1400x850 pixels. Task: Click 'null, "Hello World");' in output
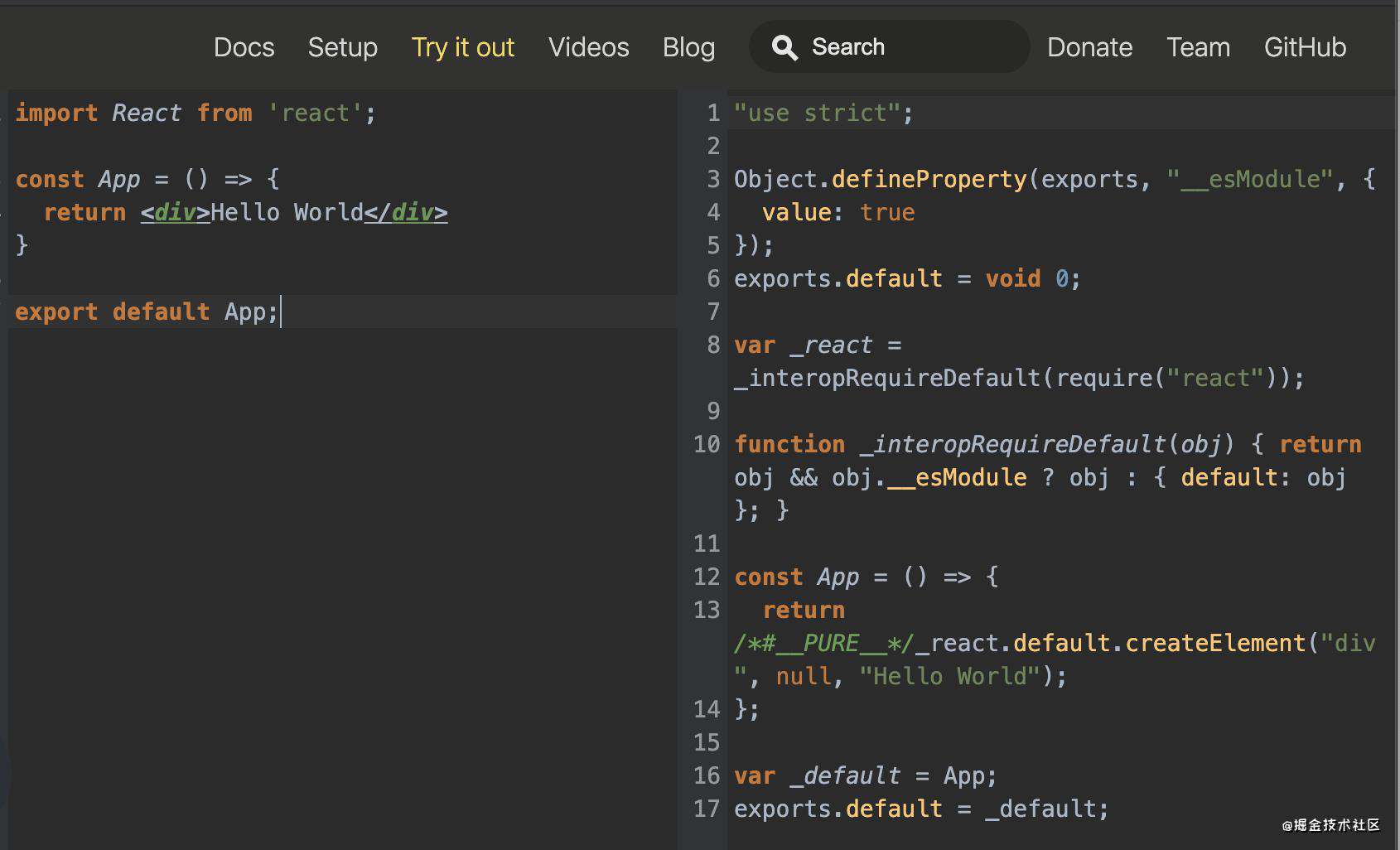pos(921,676)
